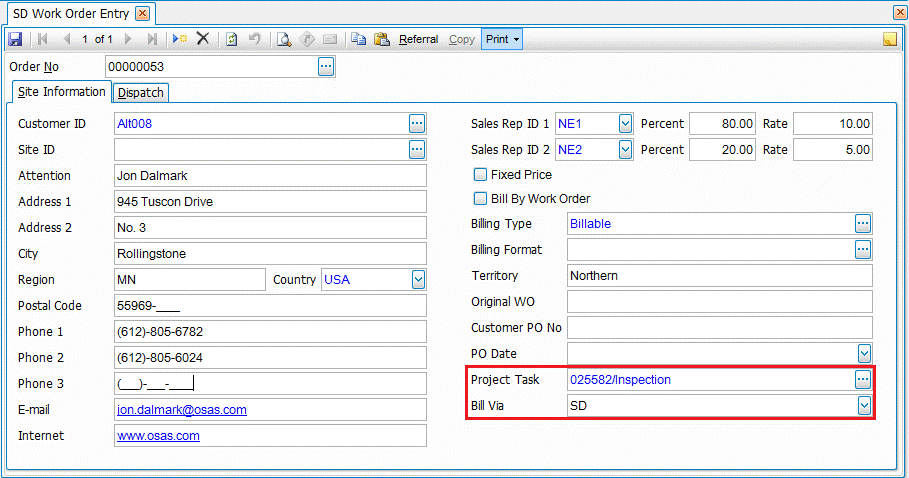This screenshot has height=478, width=909.
Task: Open the Bill Via dropdown list
Action: (x=864, y=406)
